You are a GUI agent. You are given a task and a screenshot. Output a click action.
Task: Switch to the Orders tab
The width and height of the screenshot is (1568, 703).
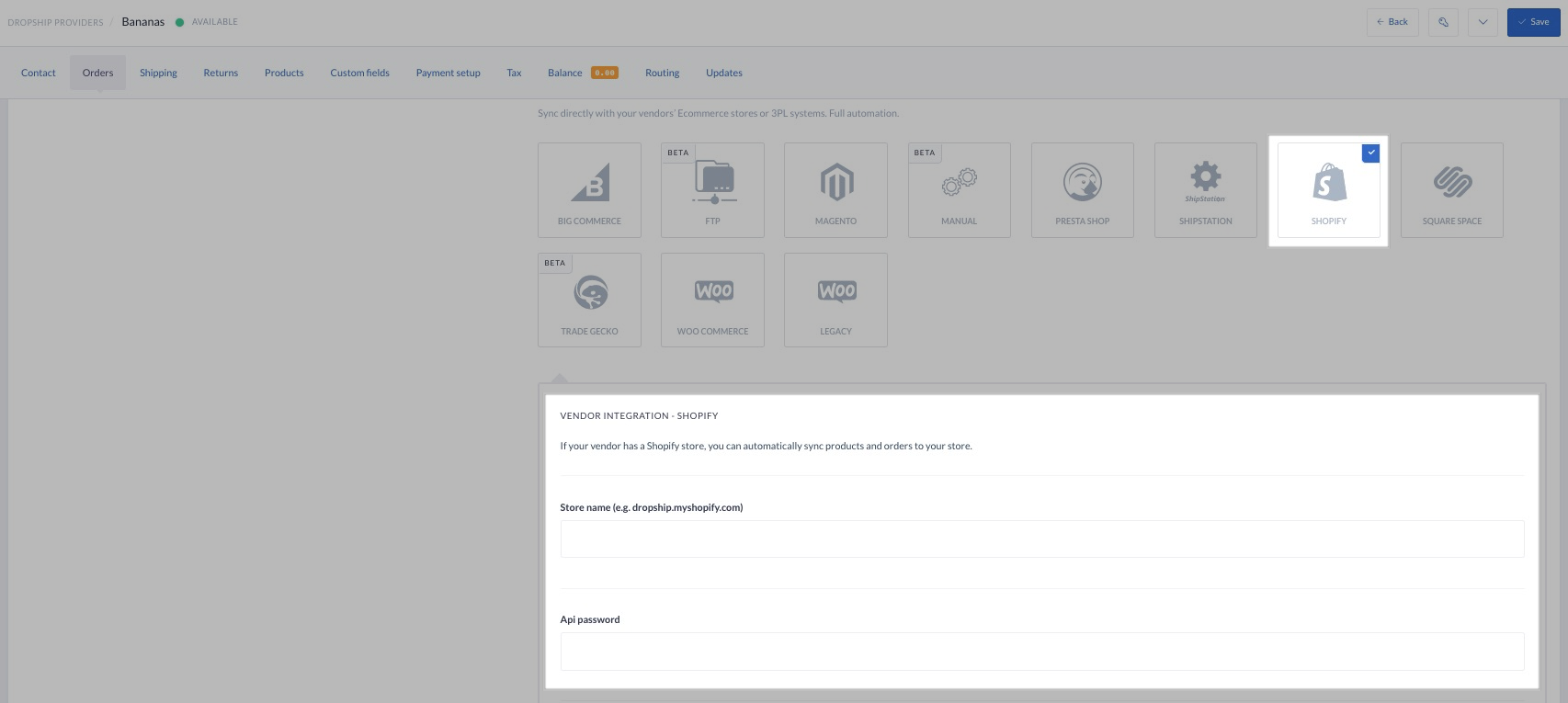97,73
